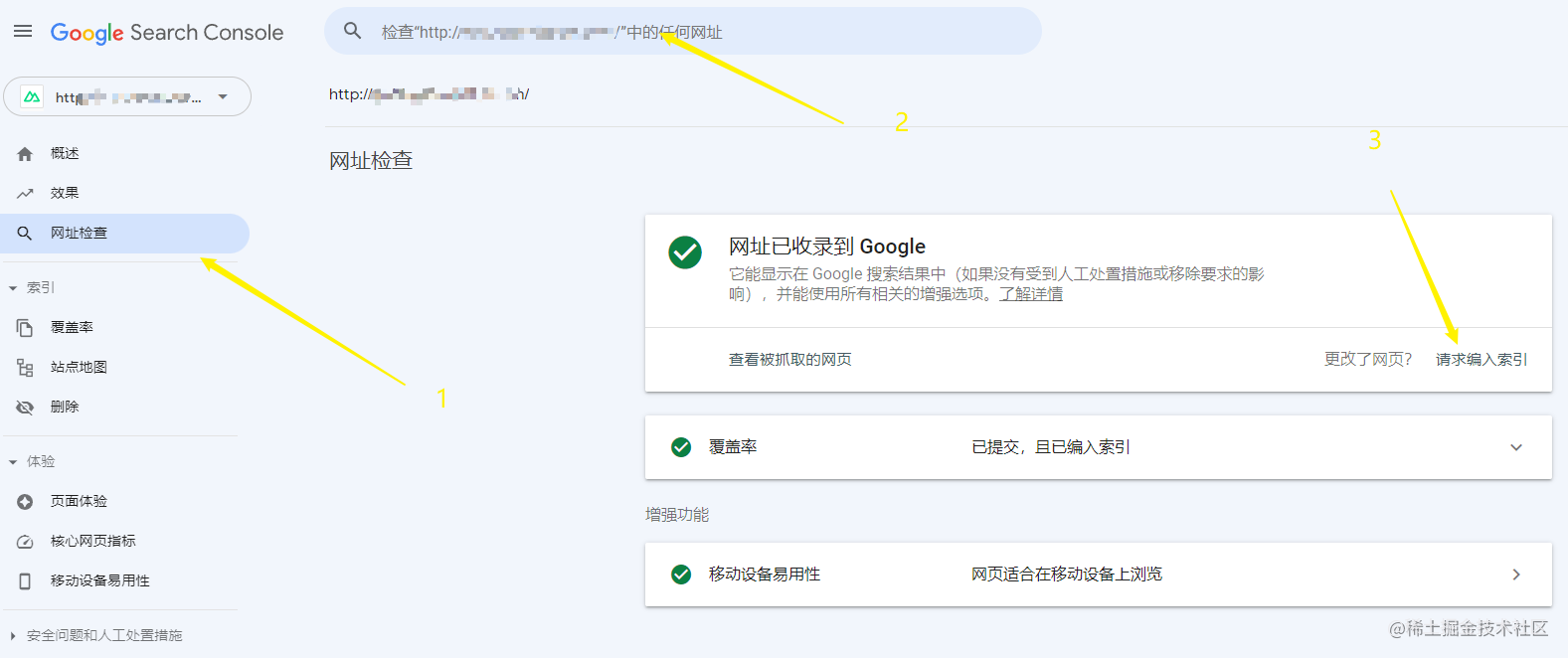The width and height of the screenshot is (1568, 658).
Task: Click the Google Search Console logo
Action: point(167,33)
